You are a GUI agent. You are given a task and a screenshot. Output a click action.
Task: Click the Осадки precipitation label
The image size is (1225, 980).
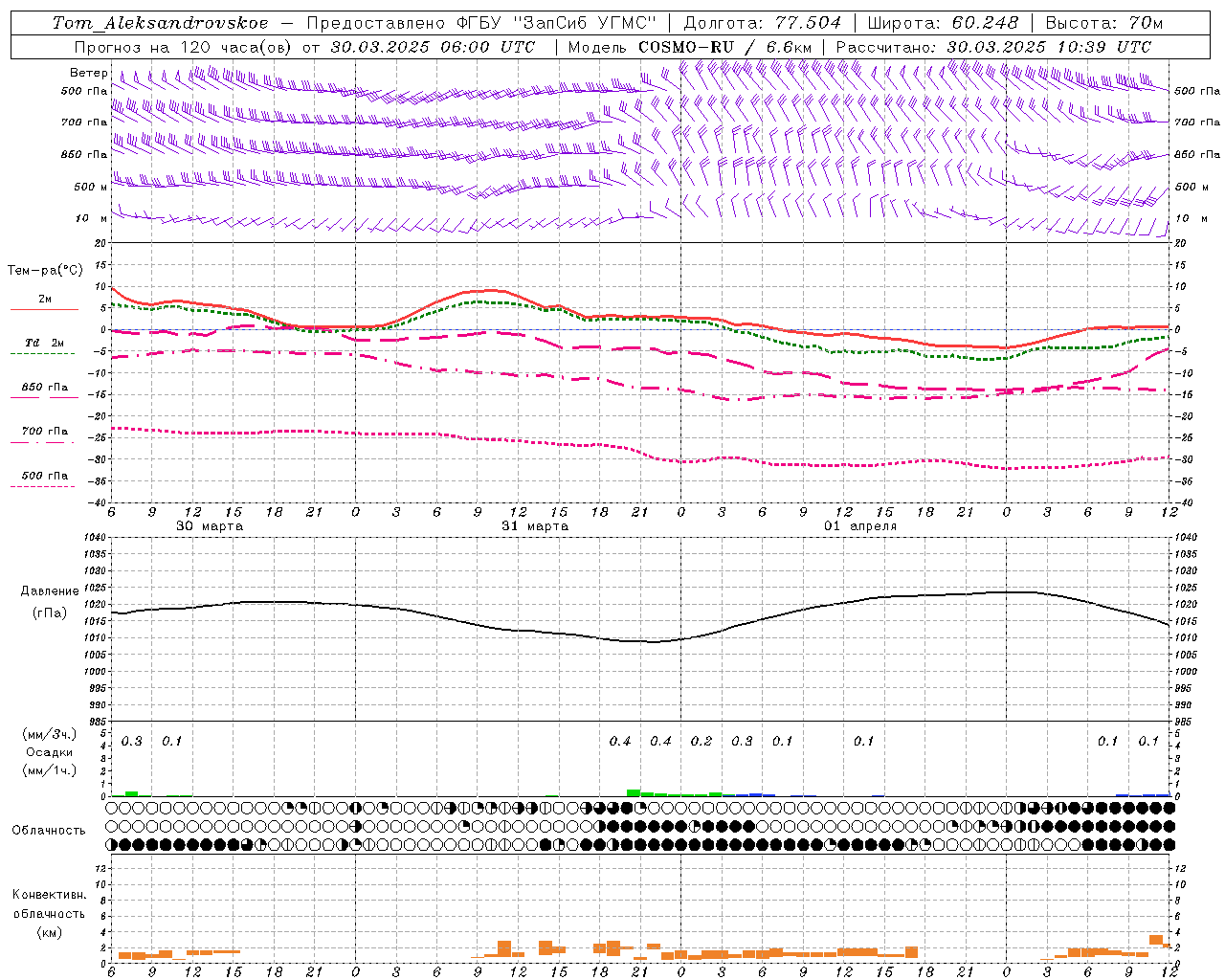(x=50, y=752)
